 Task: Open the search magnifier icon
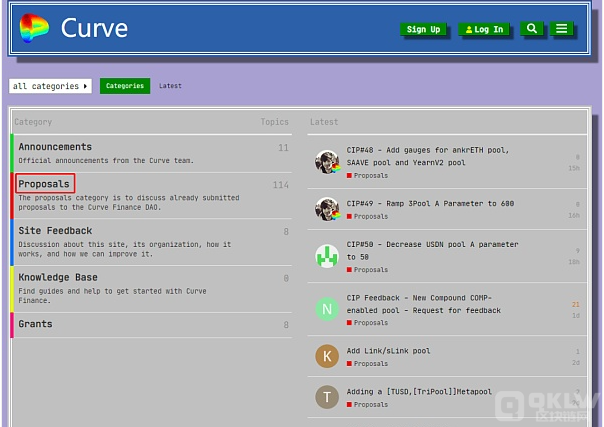532,28
